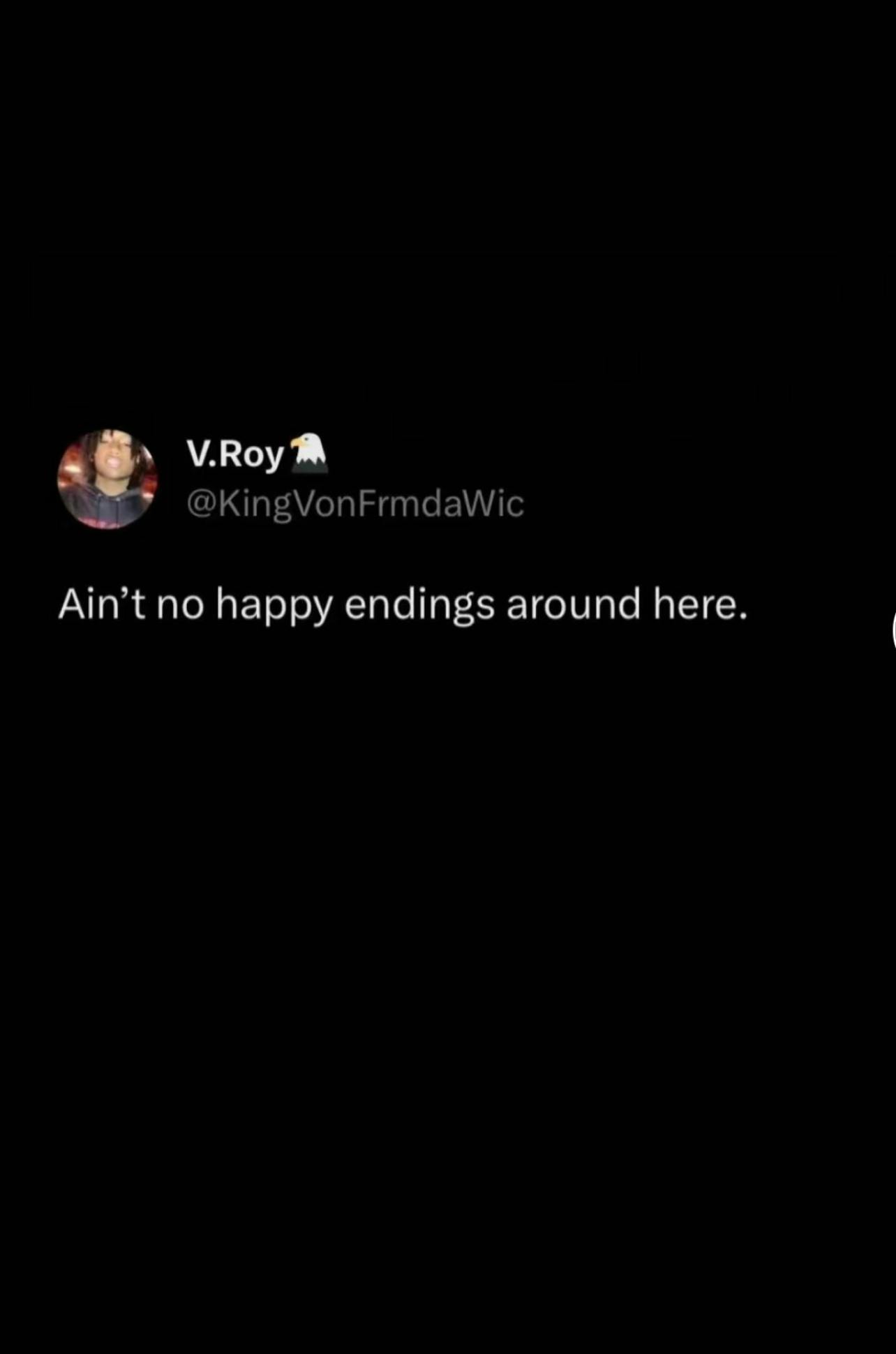Open the V.Roy display name
The image size is (896, 1354).
point(235,455)
